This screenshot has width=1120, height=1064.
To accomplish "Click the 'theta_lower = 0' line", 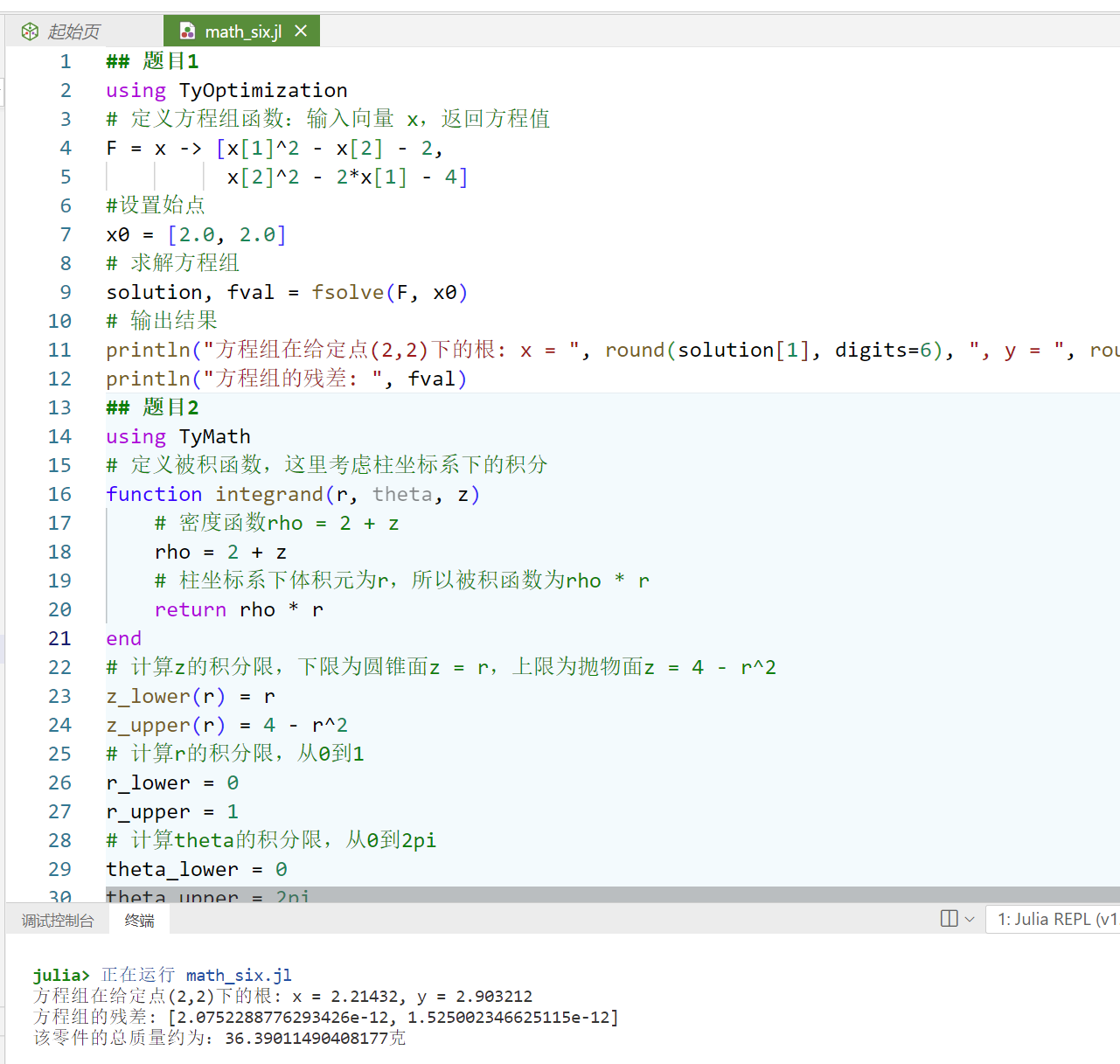I will click(x=197, y=869).
